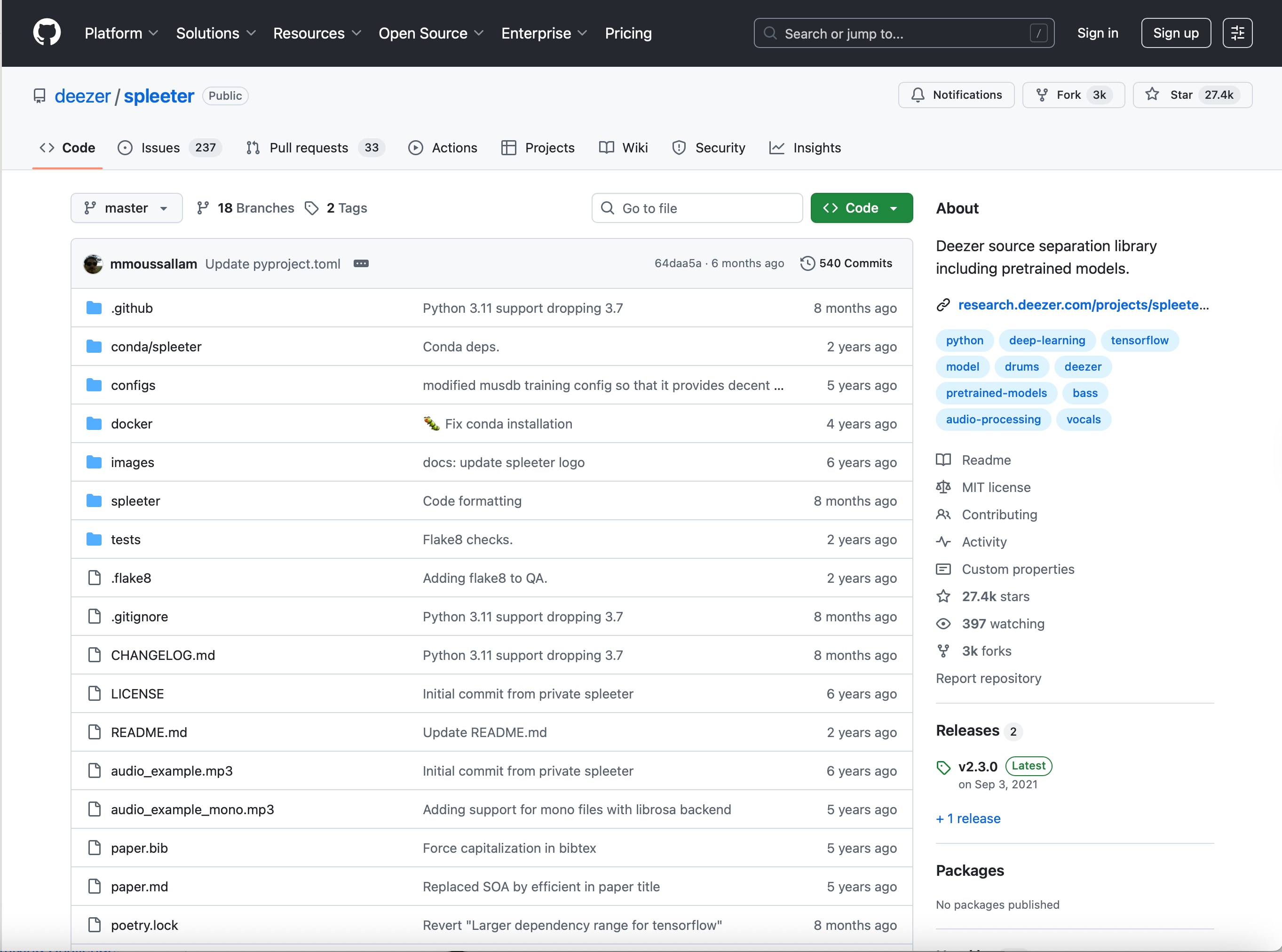Click the people icon beside Contributing
The width and height of the screenshot is (1282, 952).
coord(943,514)
